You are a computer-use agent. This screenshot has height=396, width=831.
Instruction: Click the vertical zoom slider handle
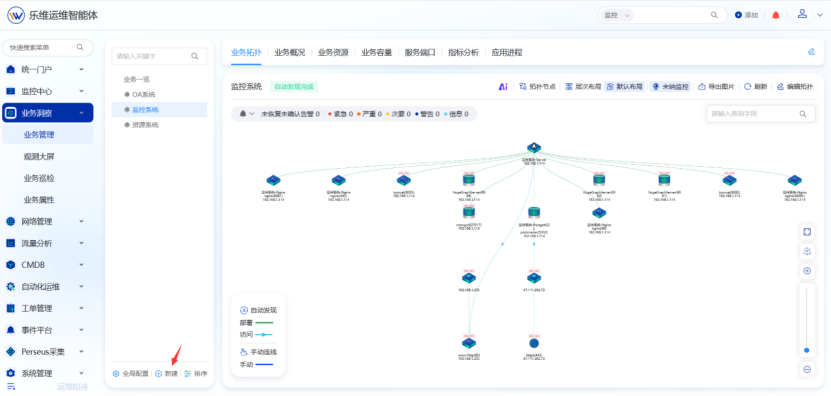pos(807,350)
